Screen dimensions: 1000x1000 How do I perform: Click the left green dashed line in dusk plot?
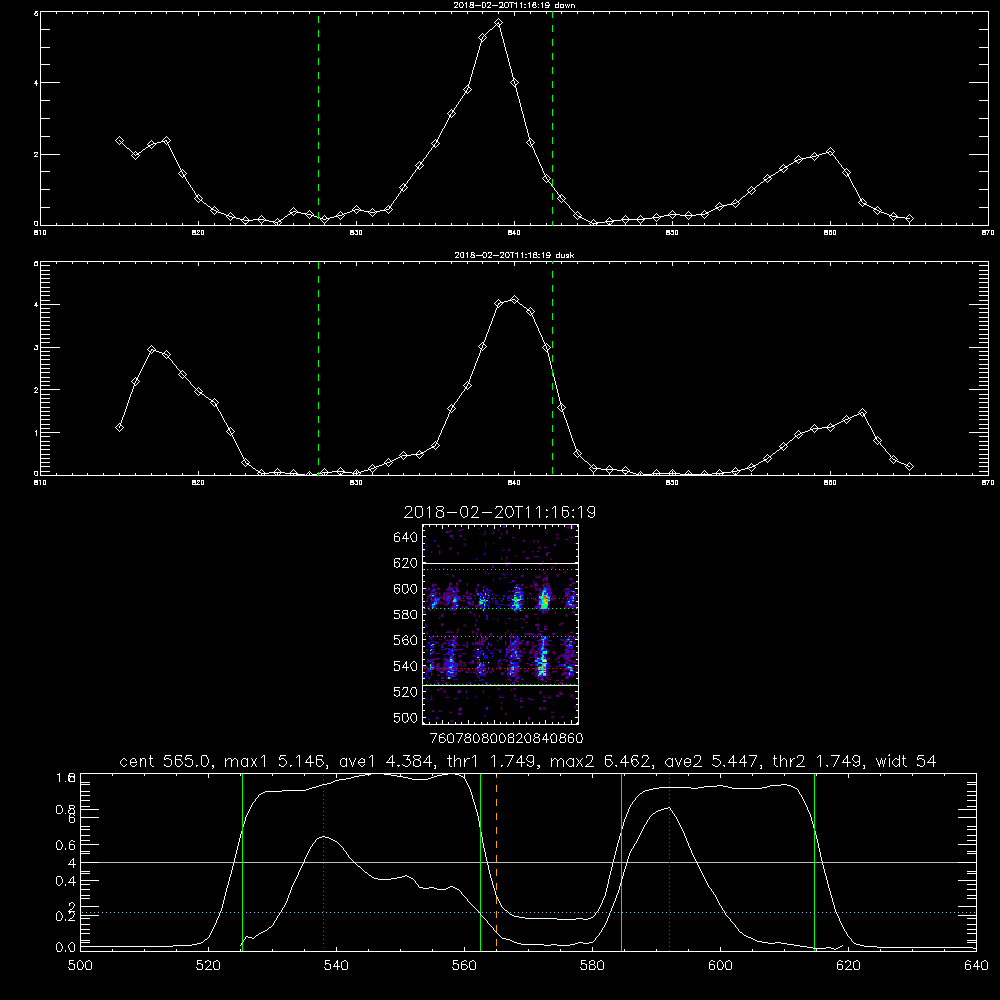coord(318,368)
